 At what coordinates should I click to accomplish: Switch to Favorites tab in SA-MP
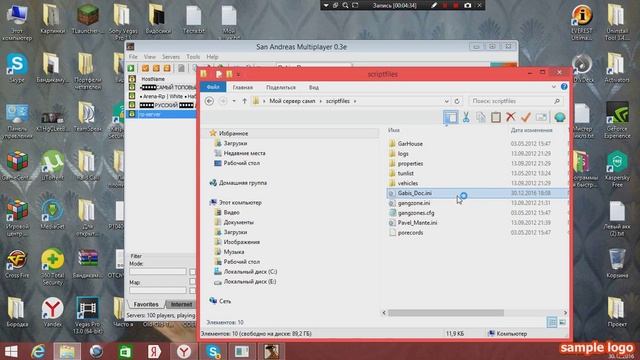tap(146, 304)
